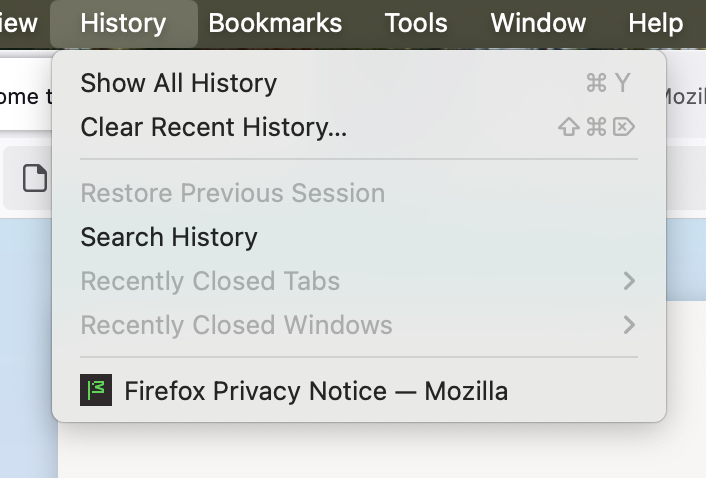Switch to the partially hidden Mozilla tab

[x=683, y=96]
